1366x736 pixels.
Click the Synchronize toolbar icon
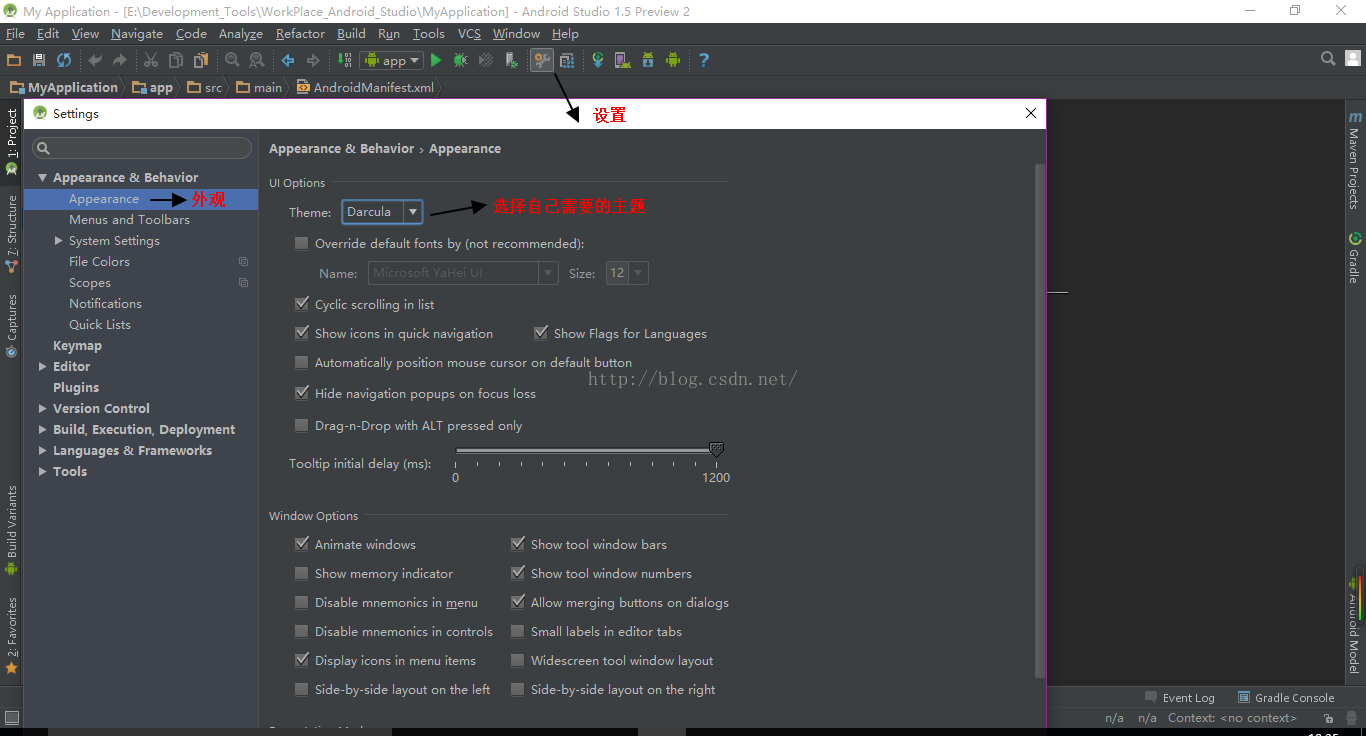pyautogui.click(x=64, y=60)
